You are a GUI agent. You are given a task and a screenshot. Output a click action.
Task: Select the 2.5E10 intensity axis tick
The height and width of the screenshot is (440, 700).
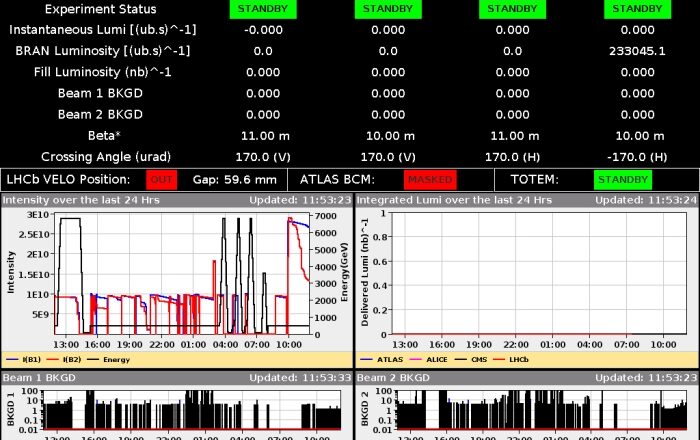(34, 234)
